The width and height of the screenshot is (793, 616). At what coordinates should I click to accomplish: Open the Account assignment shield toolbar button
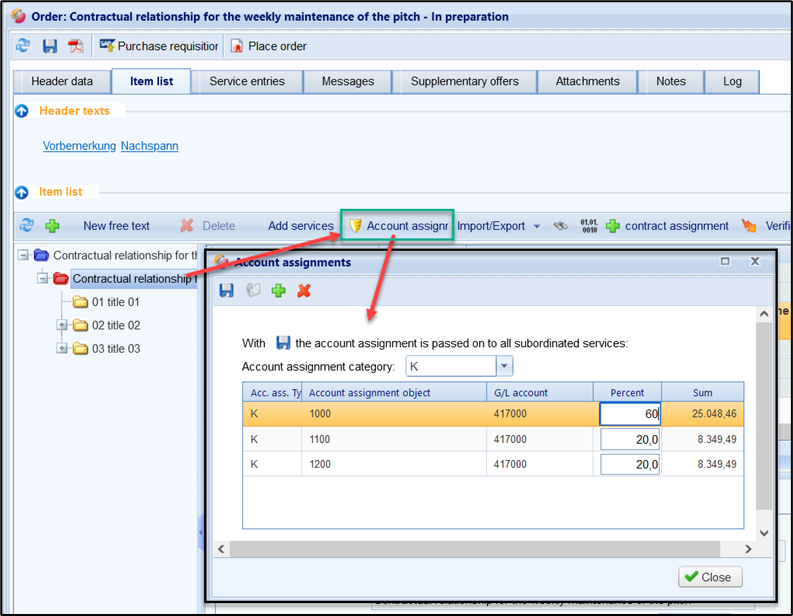coord(397,226)
